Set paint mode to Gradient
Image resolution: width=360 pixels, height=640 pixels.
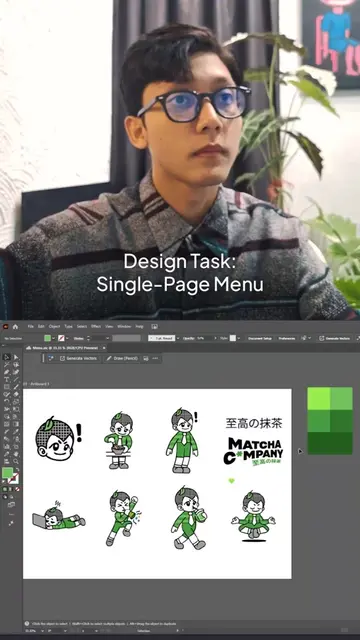click(10, 489)
